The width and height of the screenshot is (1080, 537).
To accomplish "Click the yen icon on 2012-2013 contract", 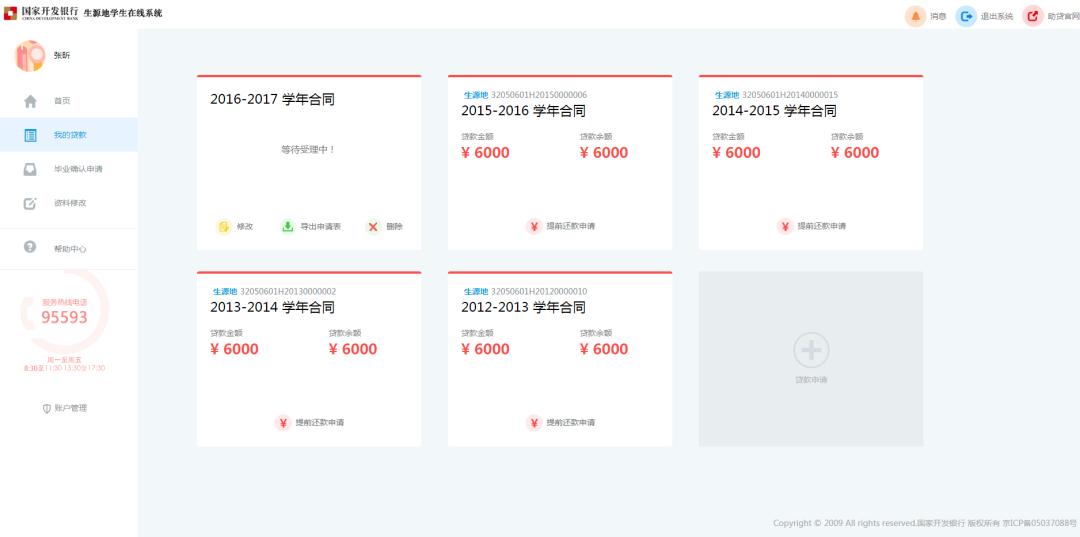I will pyautogui.click(x=534, y=423).
